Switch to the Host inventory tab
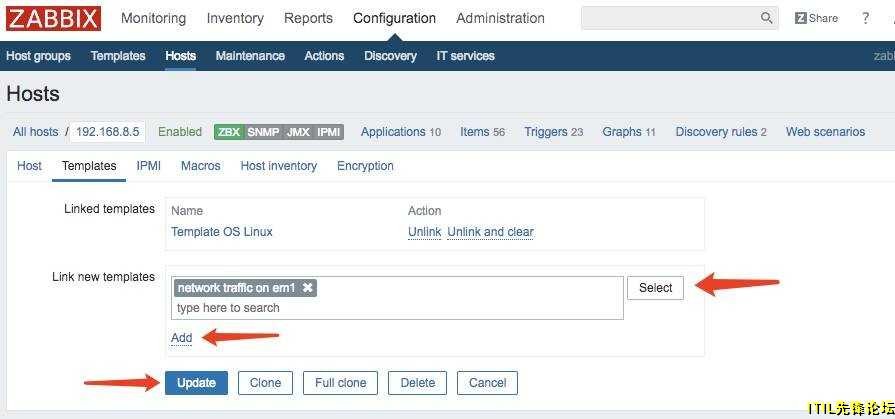This screenshot has width=895, height=419. pos(279,166)
